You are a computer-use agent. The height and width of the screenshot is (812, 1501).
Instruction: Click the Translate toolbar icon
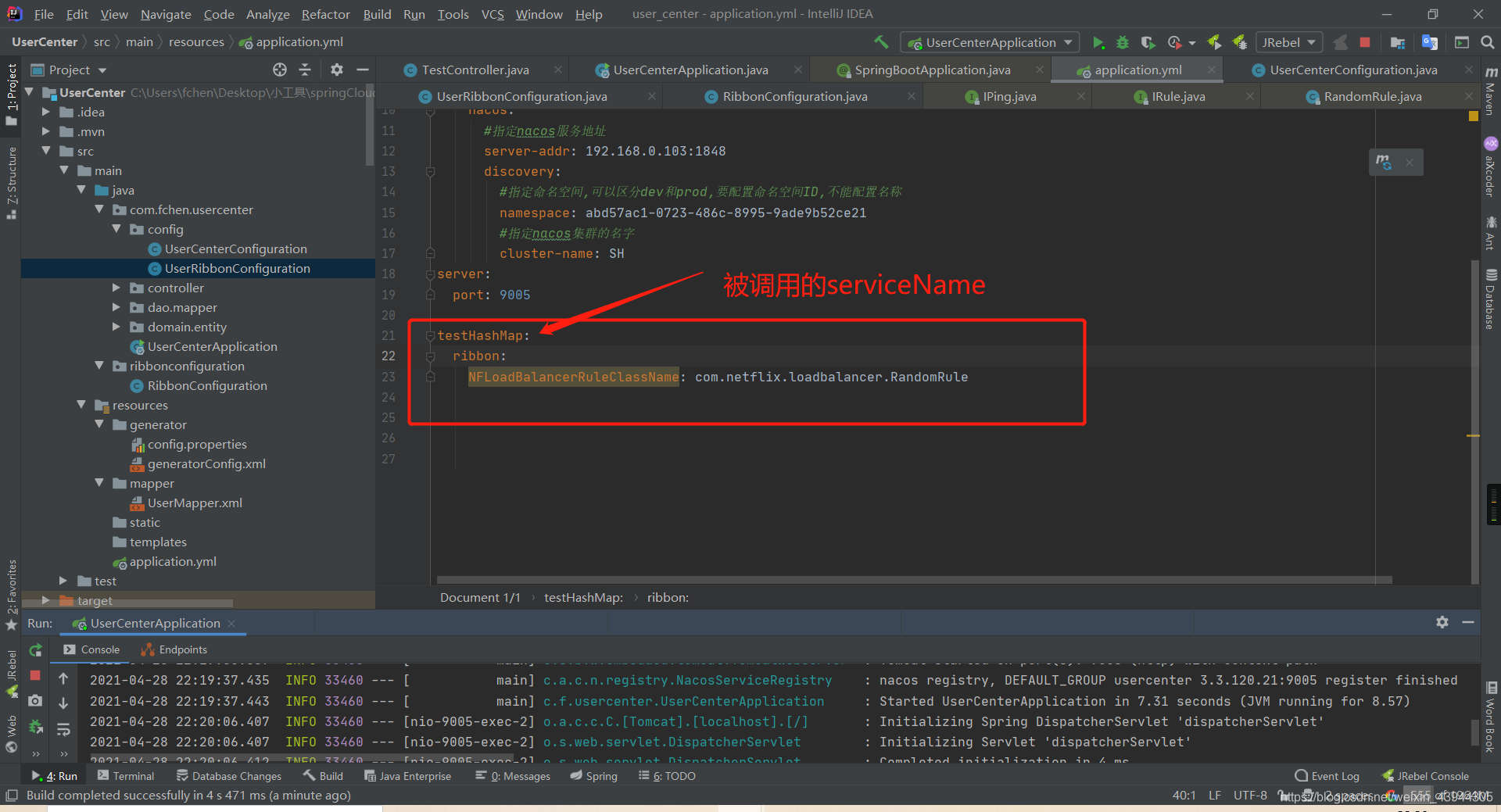1430,42
